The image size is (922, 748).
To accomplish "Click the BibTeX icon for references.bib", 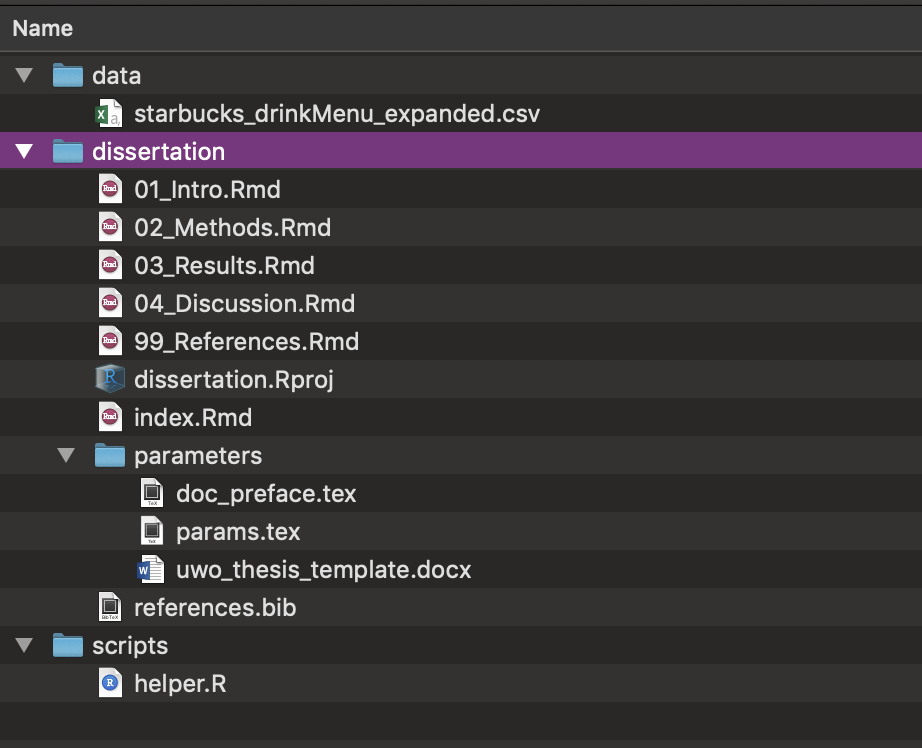I will click(110, 608).
